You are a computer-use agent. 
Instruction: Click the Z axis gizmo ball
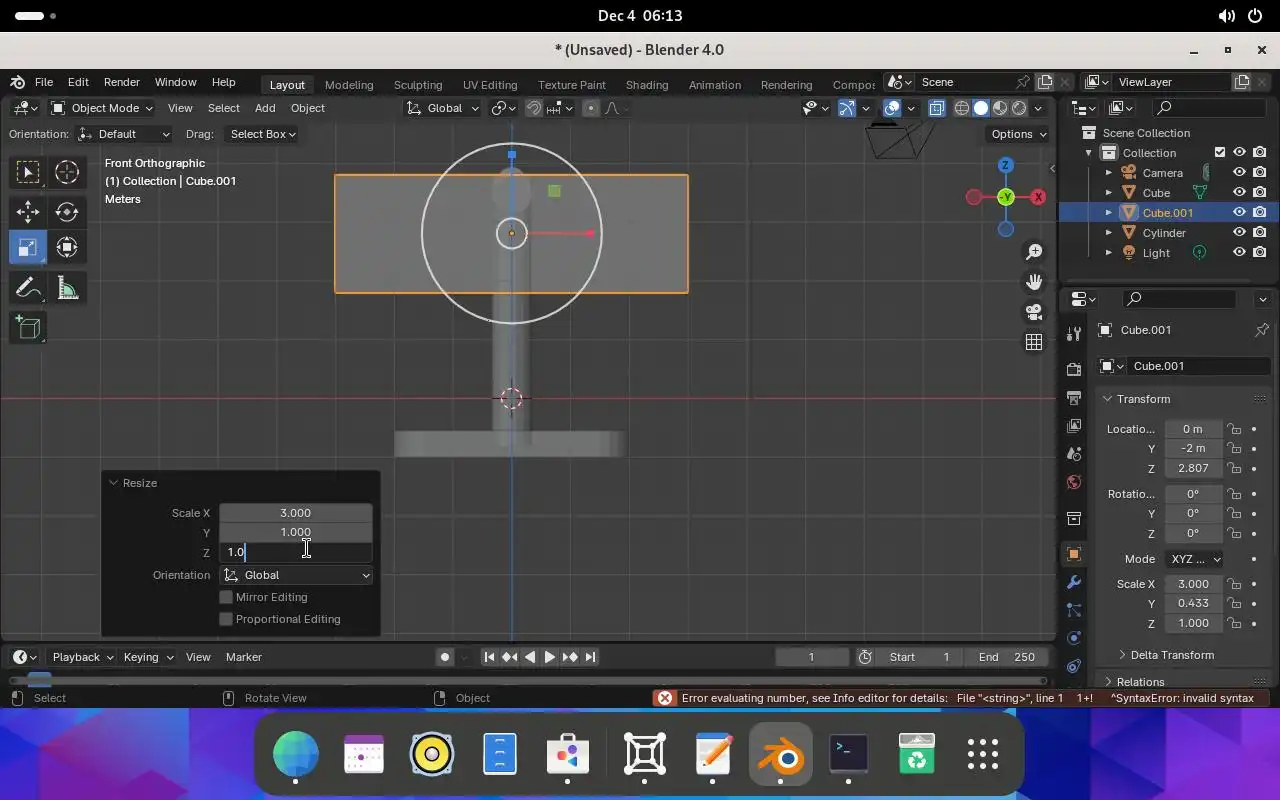(x=1006, y=165)
